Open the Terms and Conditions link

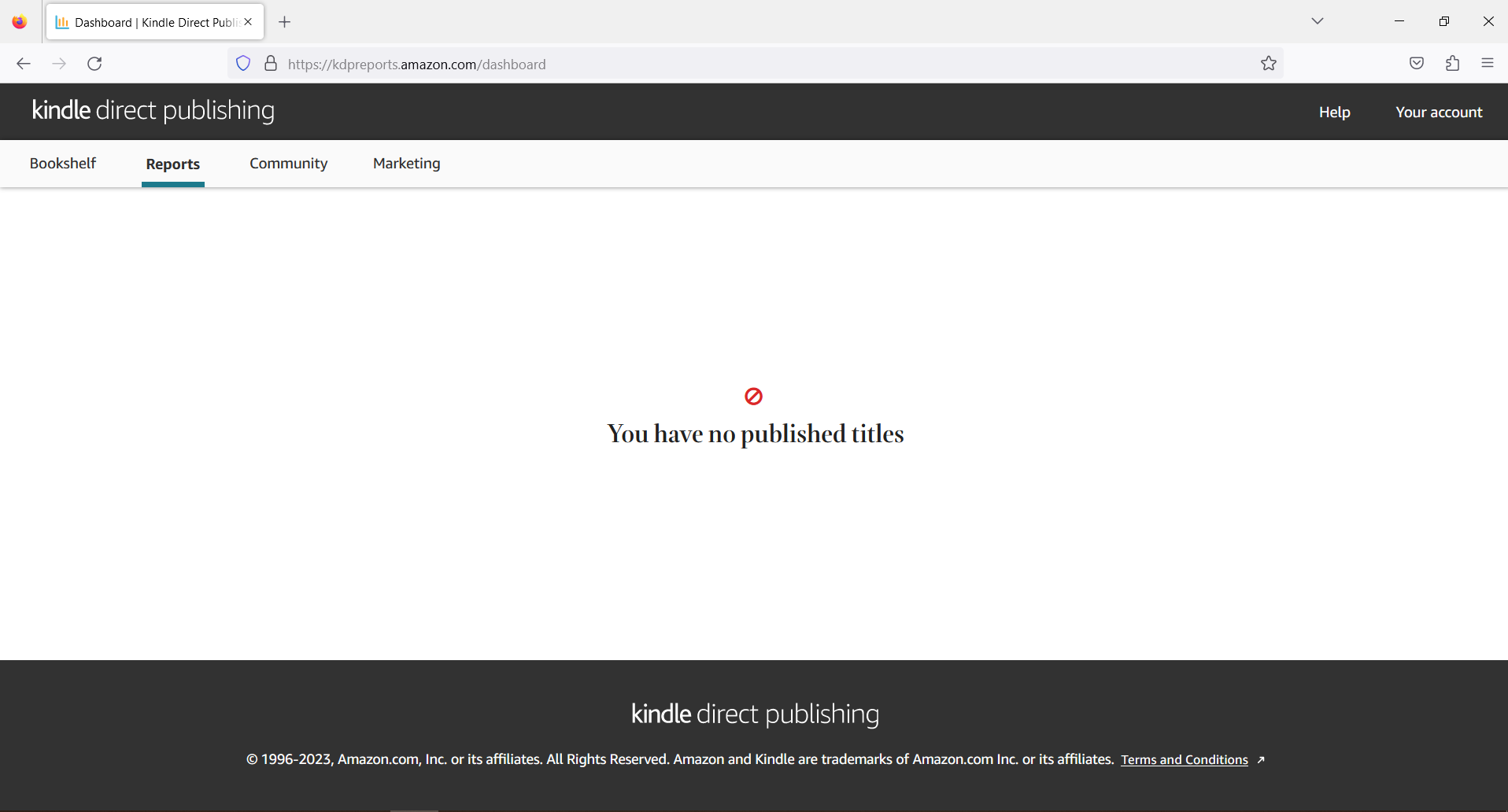pos(1185,759)
